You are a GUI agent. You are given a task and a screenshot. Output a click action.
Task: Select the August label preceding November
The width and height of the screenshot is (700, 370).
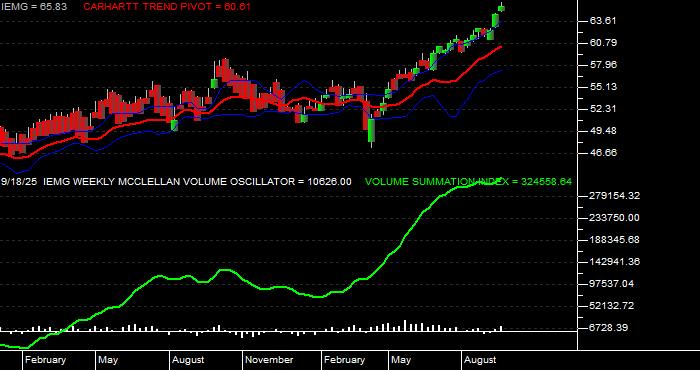coord(188,360)
